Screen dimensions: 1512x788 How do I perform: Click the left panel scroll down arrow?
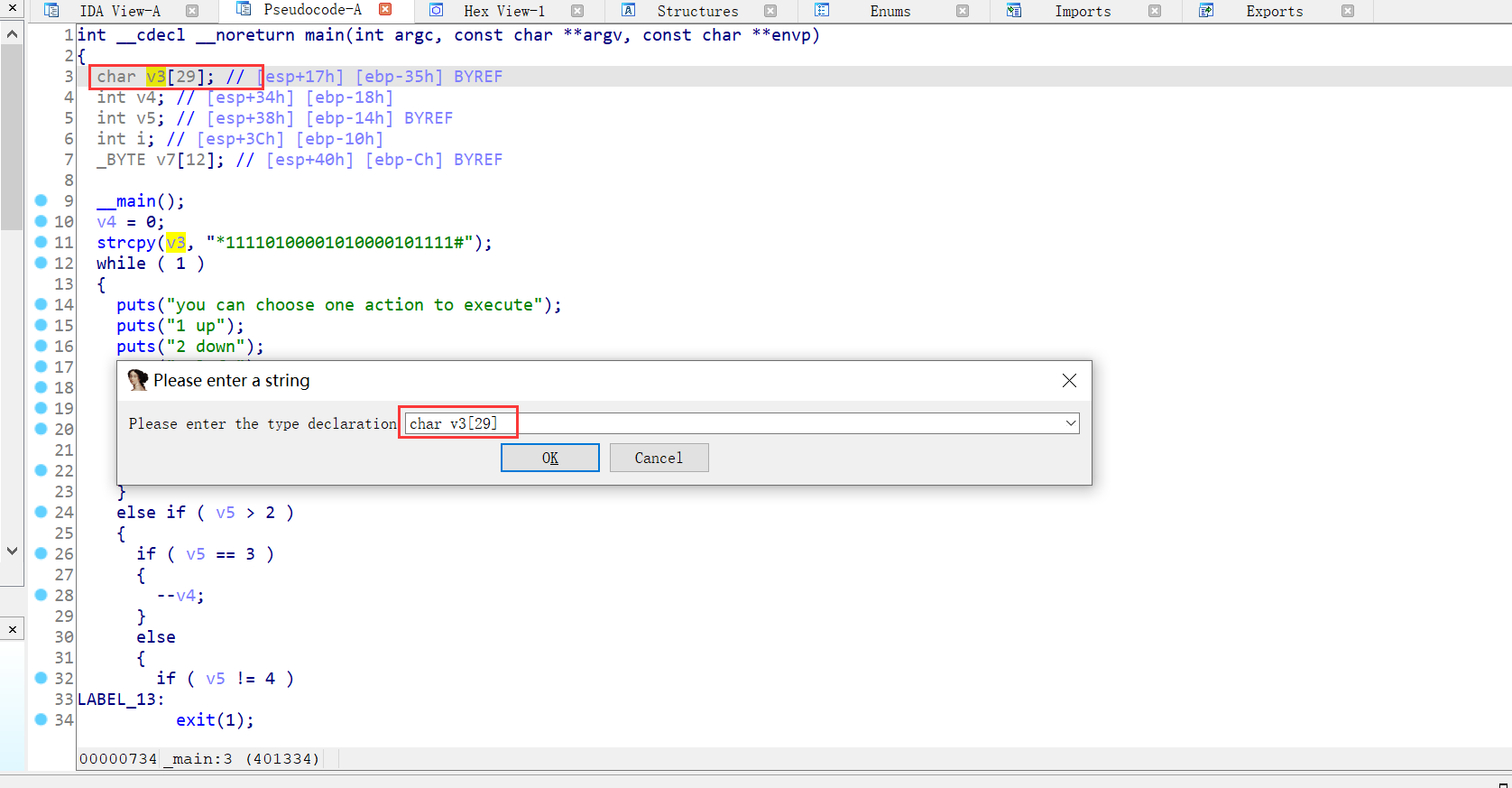[x=12, y=551]
